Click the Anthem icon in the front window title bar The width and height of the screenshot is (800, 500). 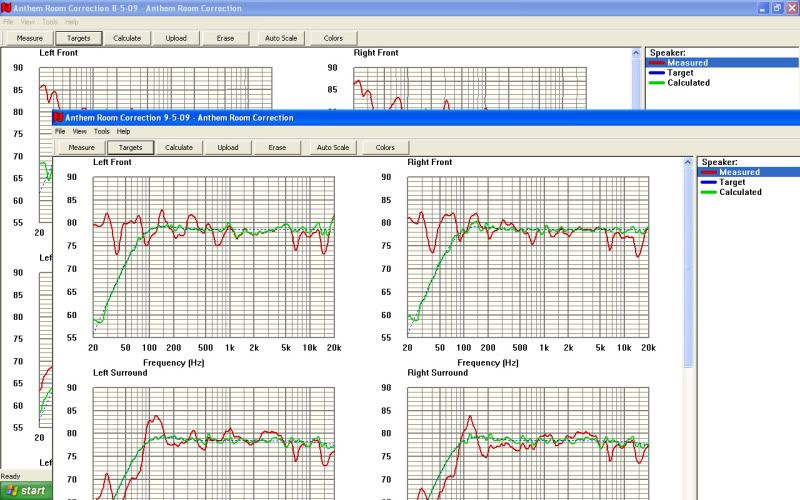[59, 117]
